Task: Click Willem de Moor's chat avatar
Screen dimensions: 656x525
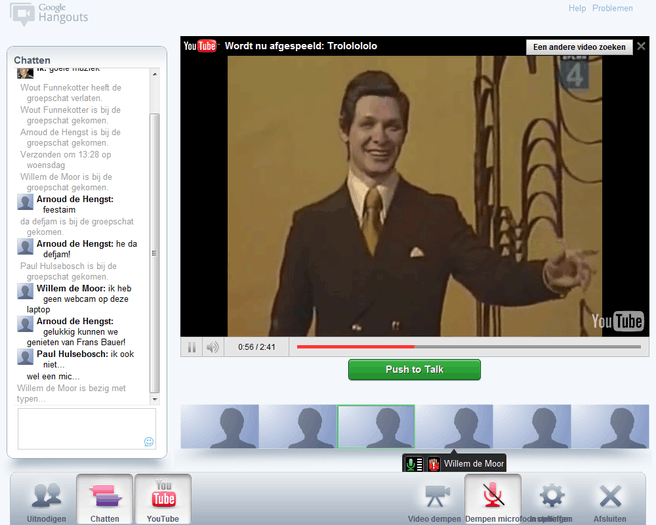Action: (x=25, y=291)
